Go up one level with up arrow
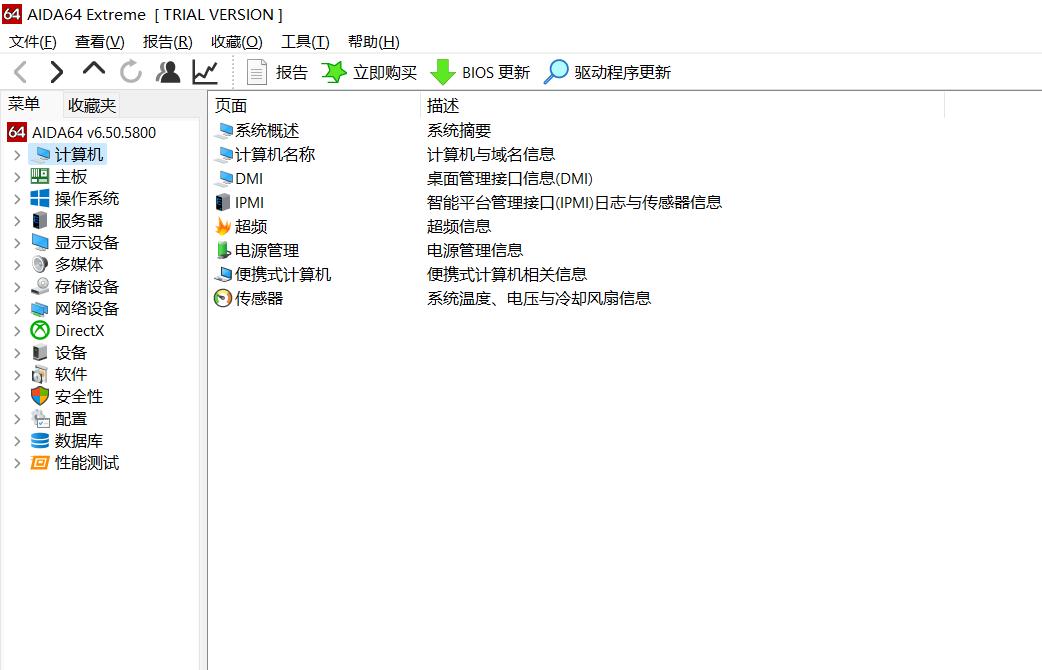 point(93,70)
